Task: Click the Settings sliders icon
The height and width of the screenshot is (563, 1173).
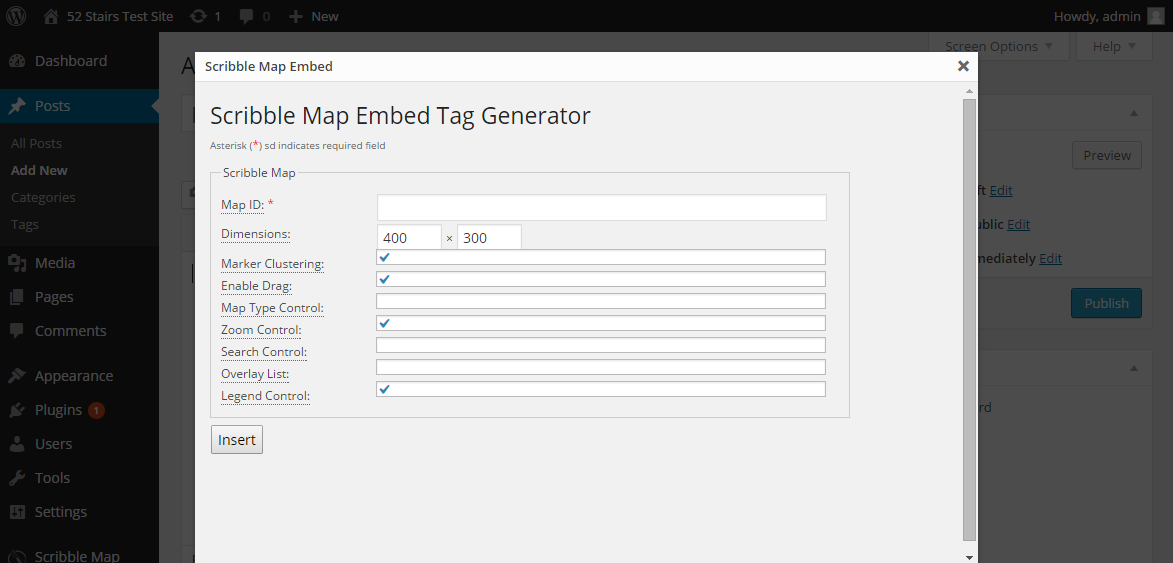Action: [16, 512]
